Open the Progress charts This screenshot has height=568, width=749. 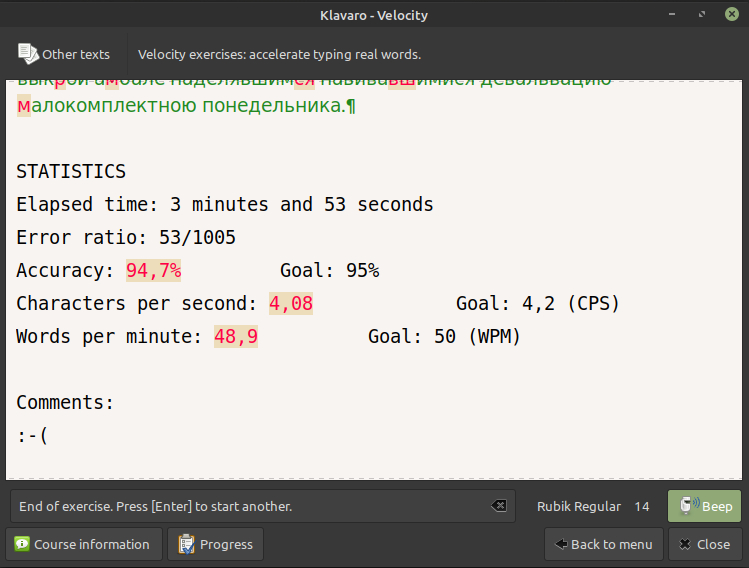pos(215,544)
